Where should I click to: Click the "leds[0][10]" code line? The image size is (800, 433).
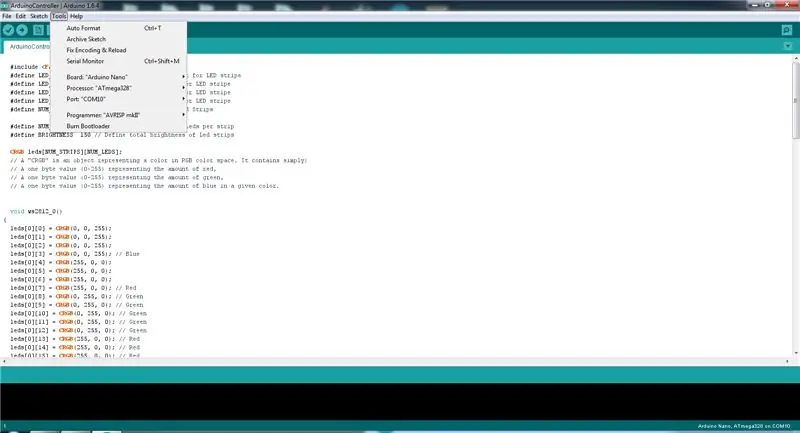tap(78, 314)
